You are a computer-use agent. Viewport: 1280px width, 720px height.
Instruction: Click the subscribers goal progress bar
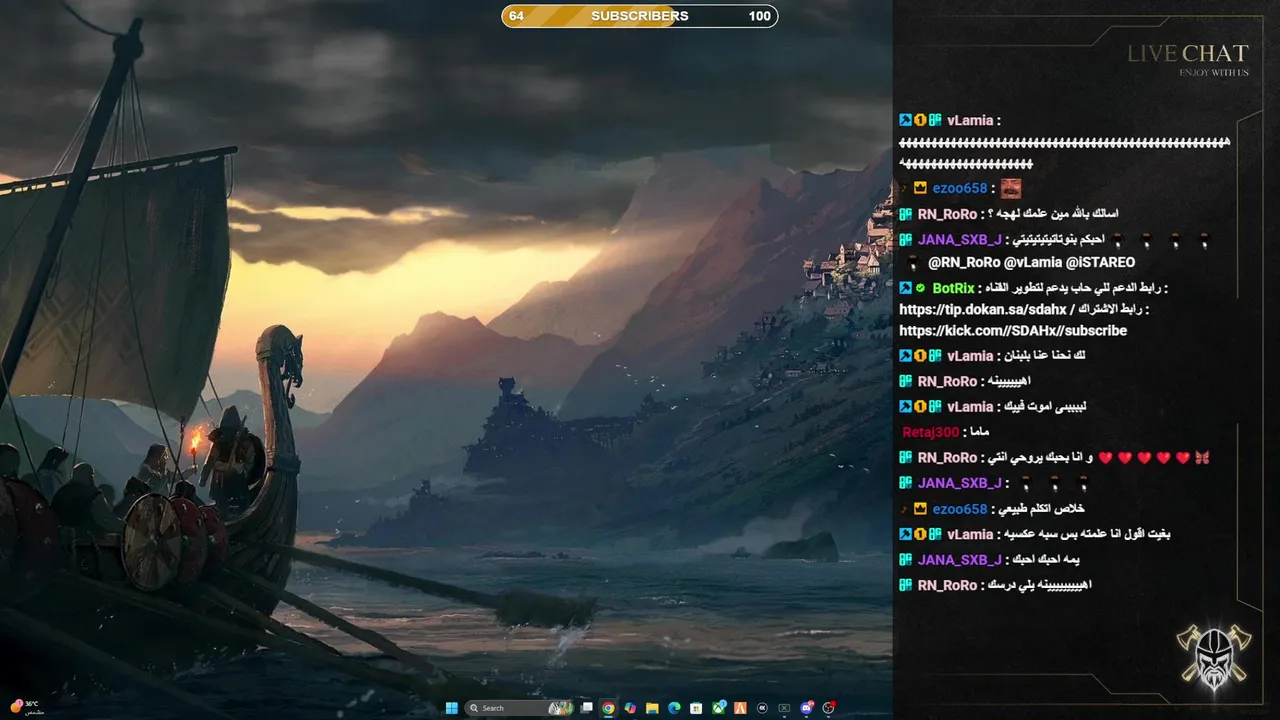640,16
